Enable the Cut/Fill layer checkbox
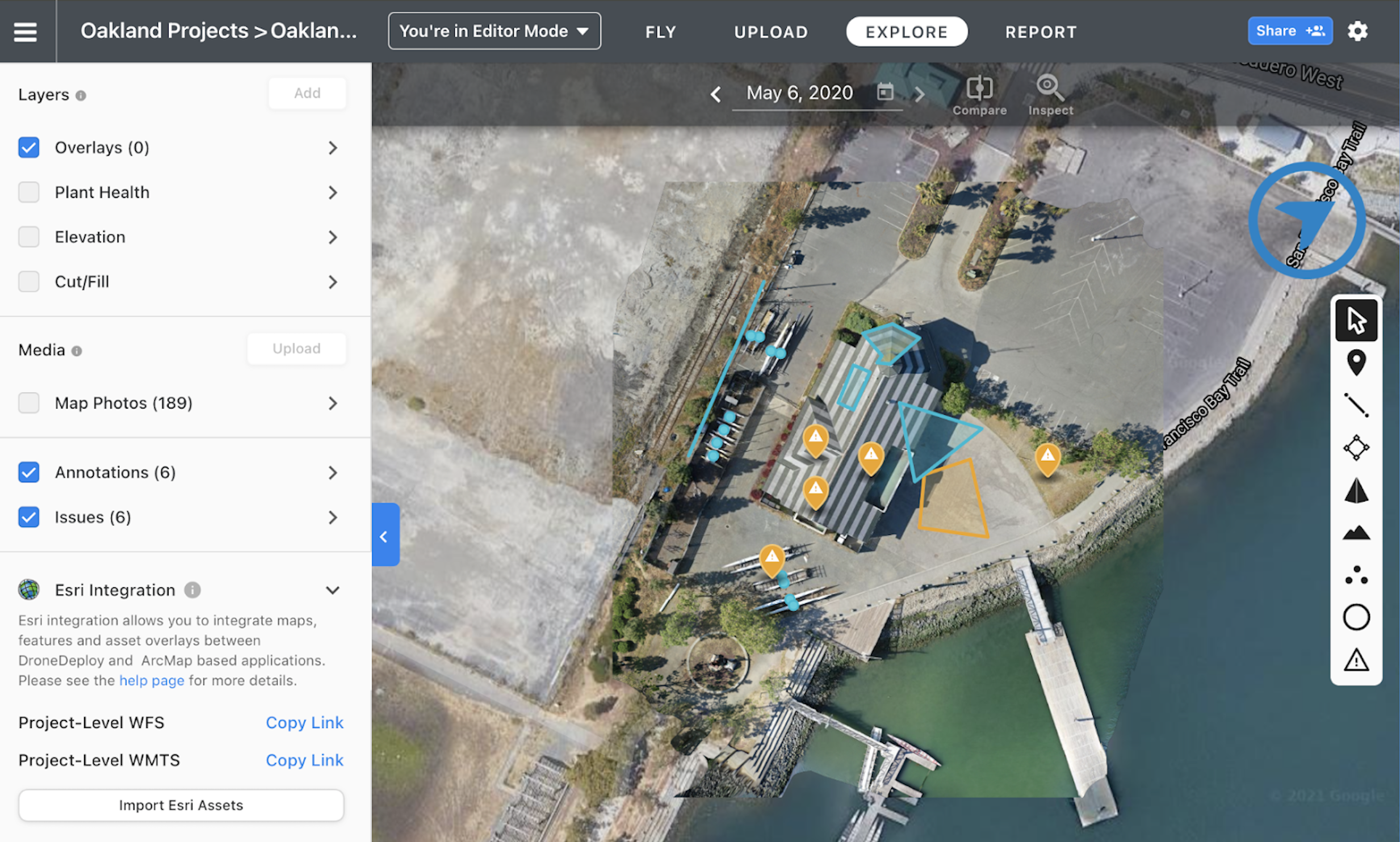1400x842 pixels. click(29, 281)
